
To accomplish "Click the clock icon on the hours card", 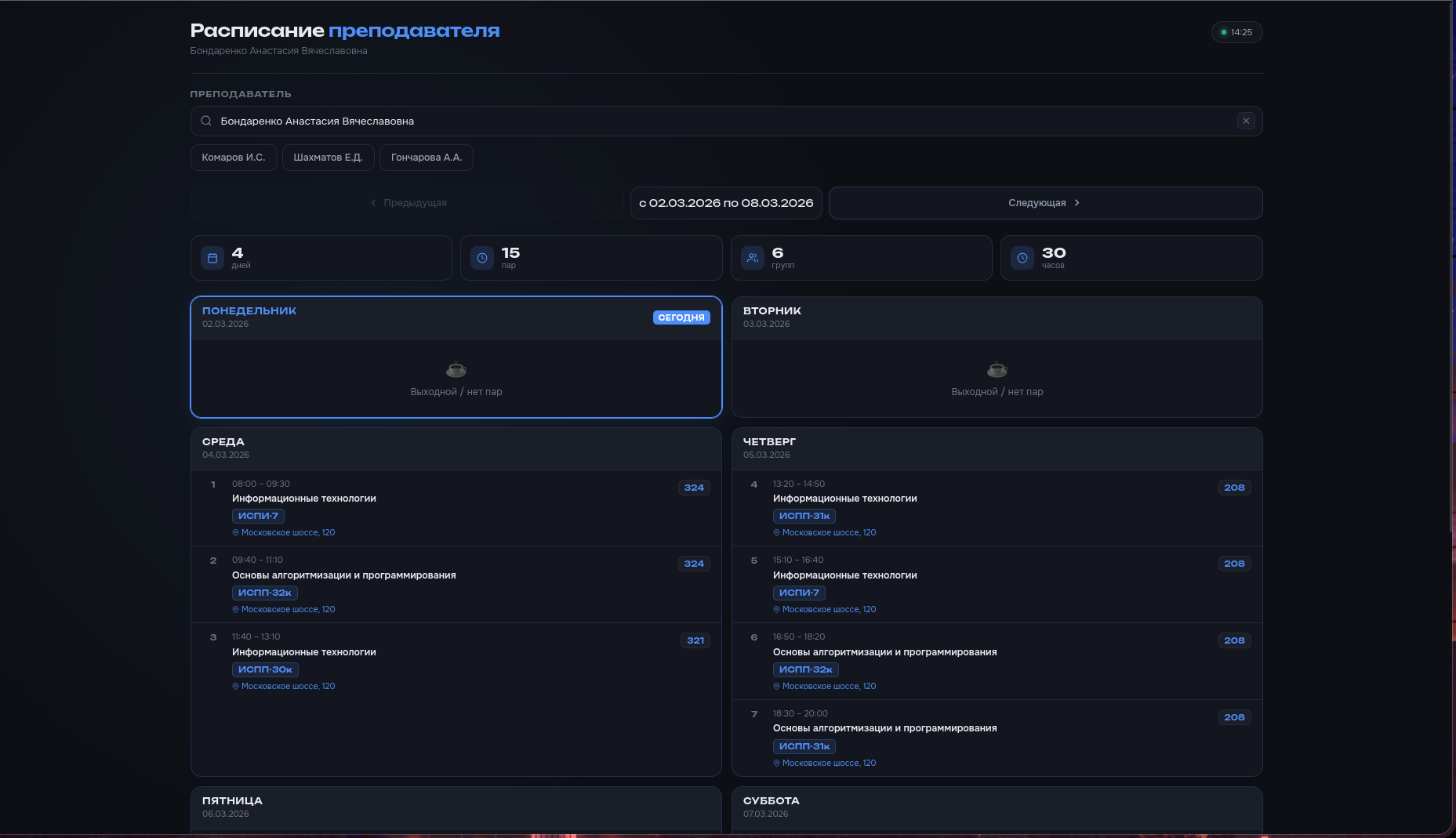I will point(1022,257).
